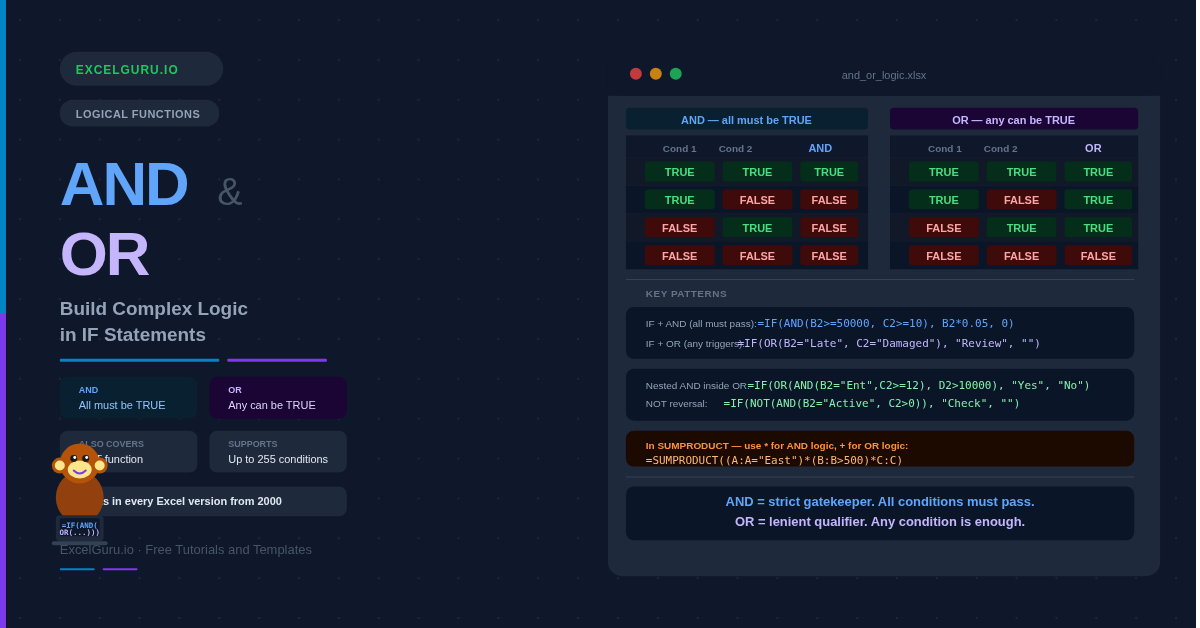Click the 'AND = strict gatekeeper' summary text
The width and height of the screenshot is (1200, 628).
coord(879,502)
